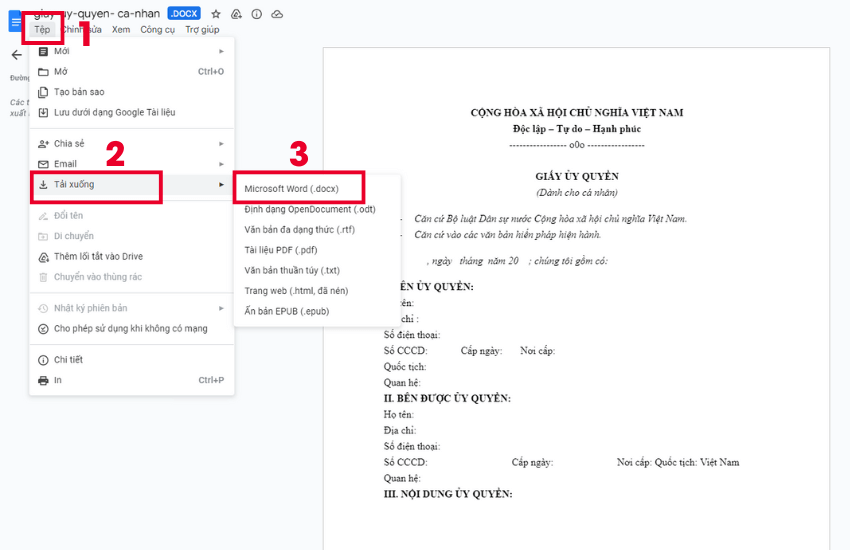Open Chi tiết from the file menu
The width and height of the screenshot is (850, 550).
tap(132, 360)
